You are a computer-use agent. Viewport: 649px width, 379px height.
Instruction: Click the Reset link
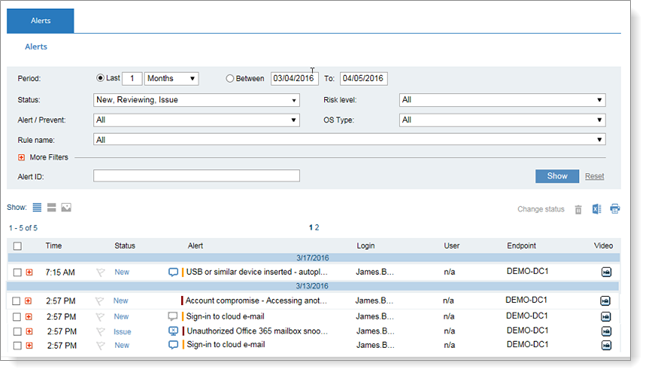(594, 176)
